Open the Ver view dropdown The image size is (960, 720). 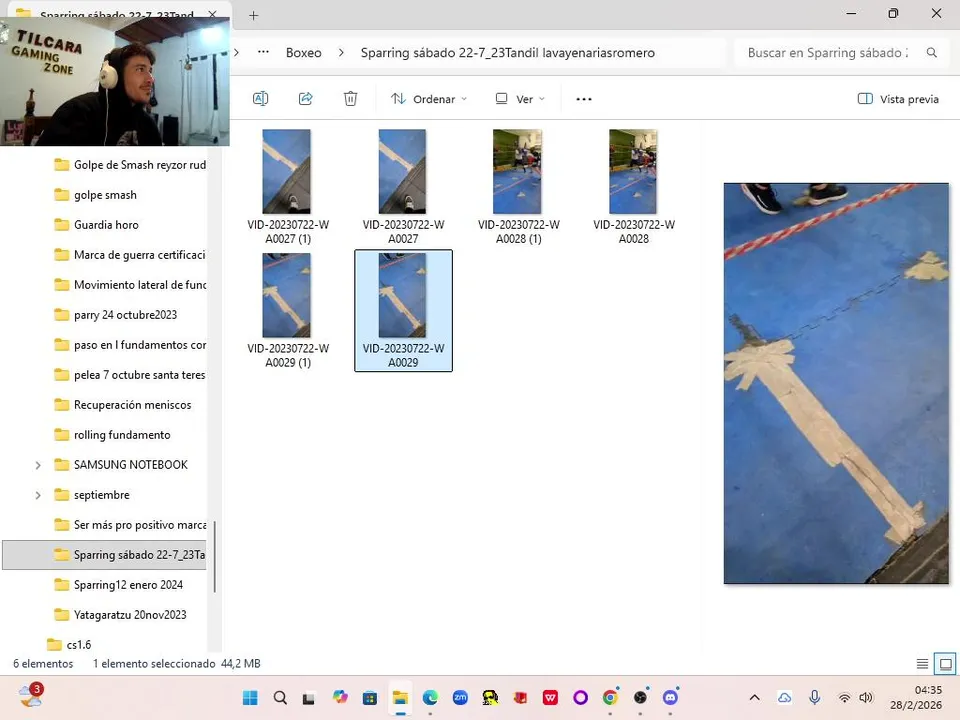click(x=520, y=99)
